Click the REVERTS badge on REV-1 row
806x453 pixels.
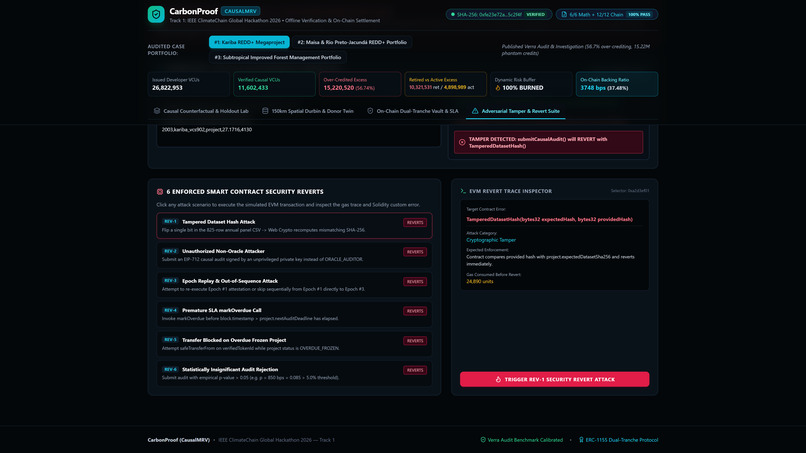(x=415, y=223)
